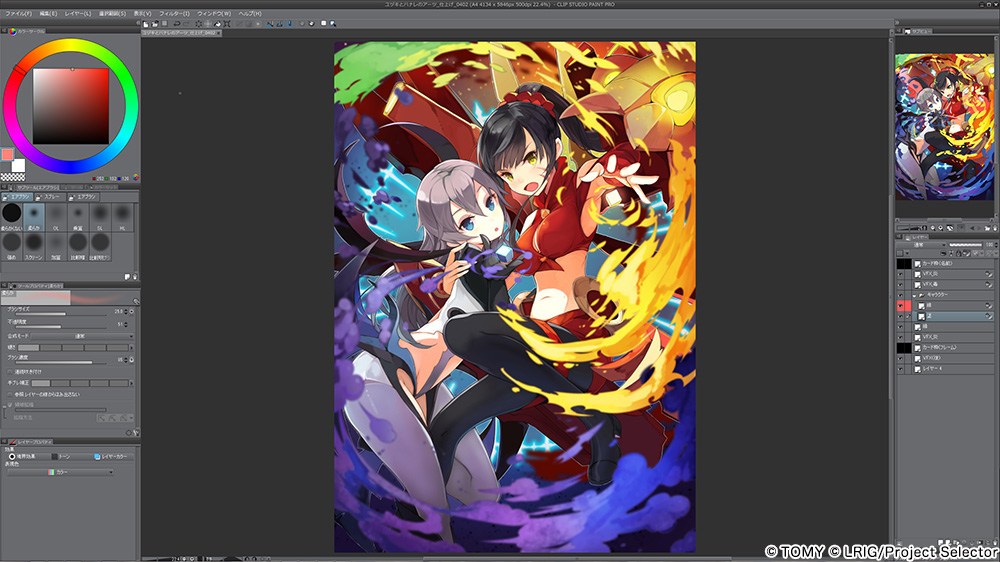
Task: Click the Fill bucket toolbar icon
Action: tap(217, 24)
